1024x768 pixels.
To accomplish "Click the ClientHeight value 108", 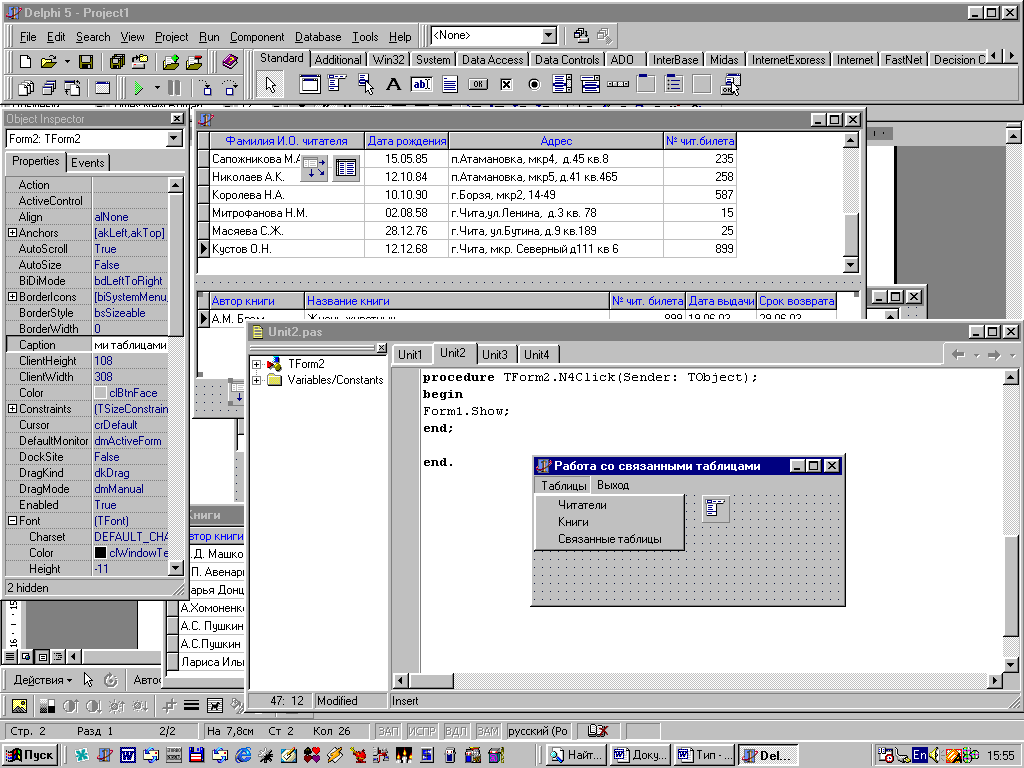I will [130, 360].
